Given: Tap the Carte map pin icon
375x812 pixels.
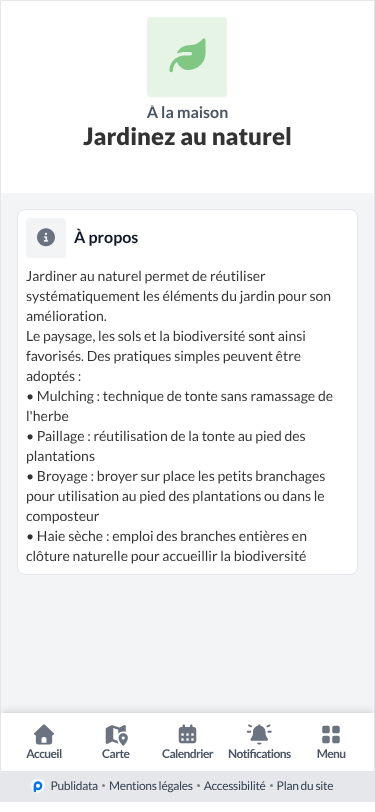Looking at the screenshot, I should coord(116,734).
